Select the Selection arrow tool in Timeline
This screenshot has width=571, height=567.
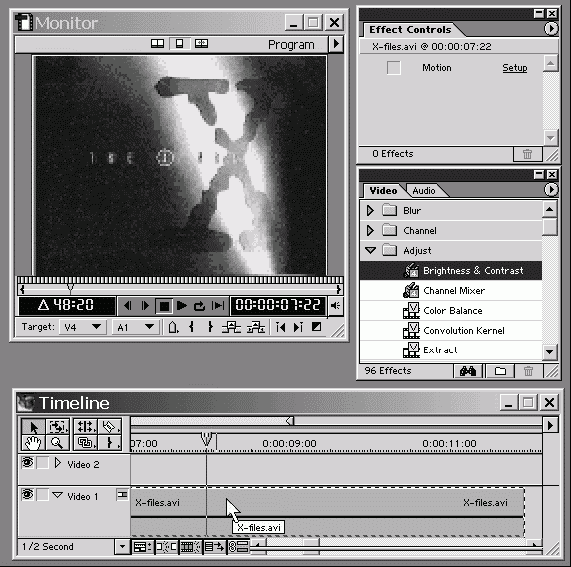[33, 426]
